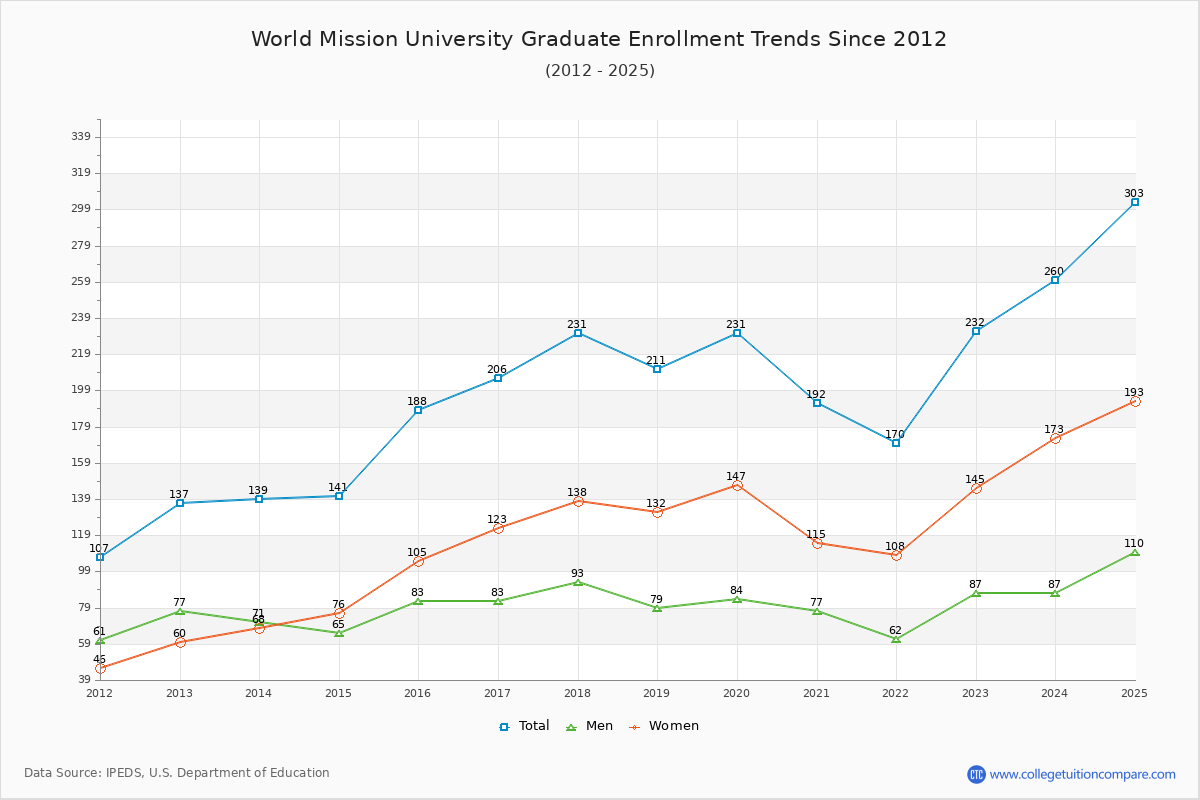Select the 2012 Total marker labeled 107

tap(100, 557)
